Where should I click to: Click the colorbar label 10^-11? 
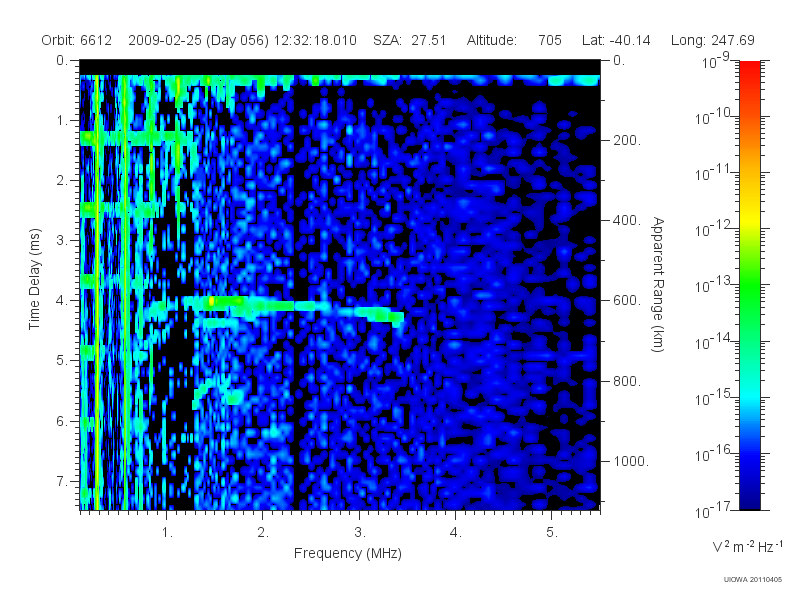(x=714, y=172)
